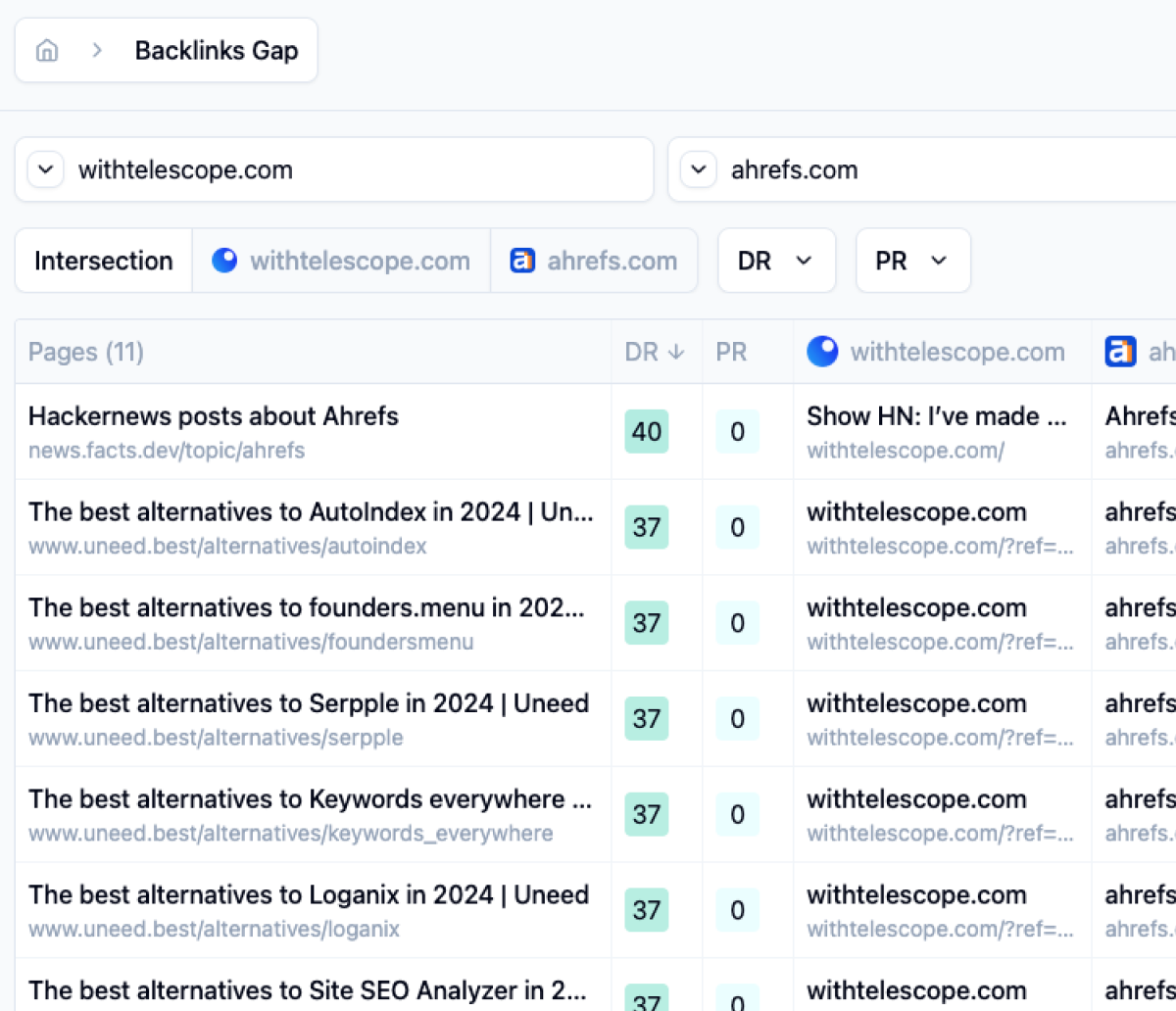The height and width of the screenshot is (1011, 1176).
Task: Click the blue withtelescope logo in tab
Action: (224, 261)
